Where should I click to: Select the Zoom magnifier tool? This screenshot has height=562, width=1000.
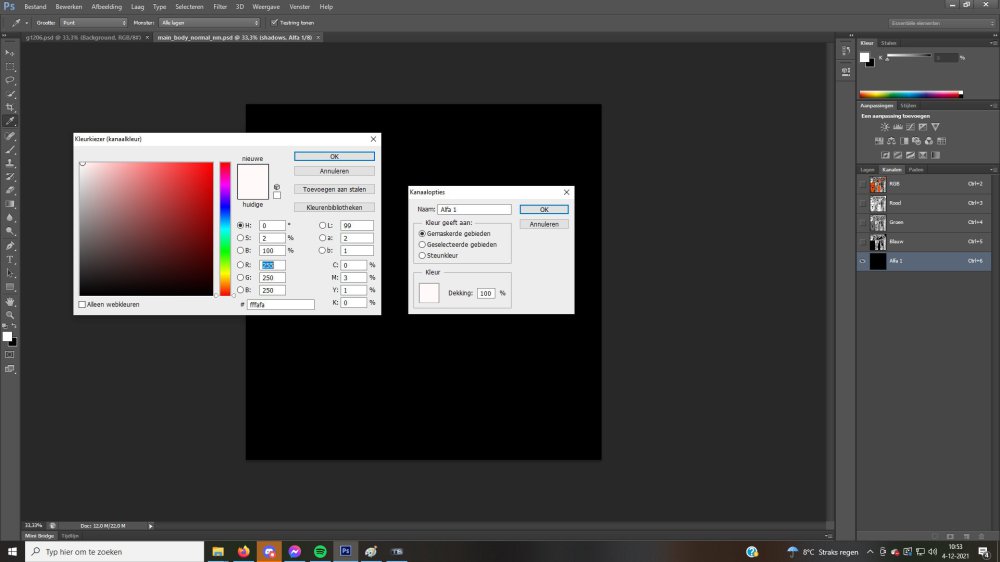10,314
